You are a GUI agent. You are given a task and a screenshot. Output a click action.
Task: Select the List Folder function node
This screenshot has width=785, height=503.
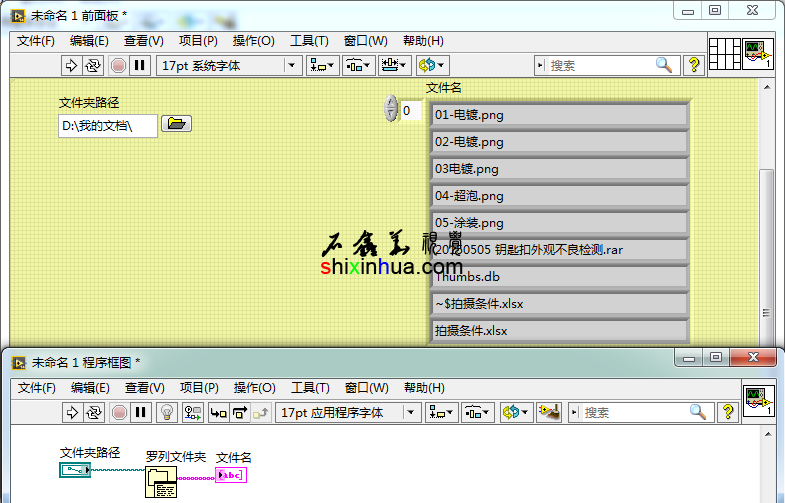(x=161, y=483)
